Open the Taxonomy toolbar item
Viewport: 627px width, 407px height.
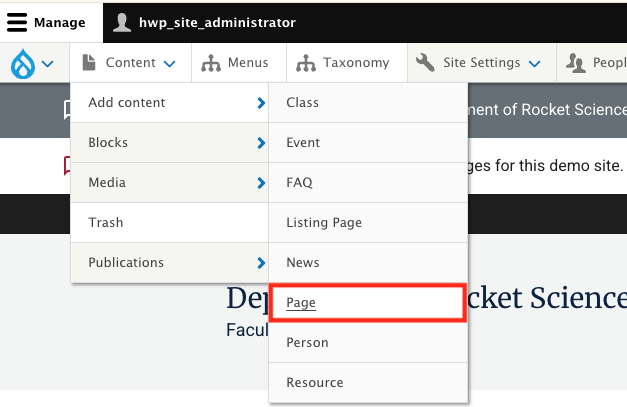(x=347, y=63)
